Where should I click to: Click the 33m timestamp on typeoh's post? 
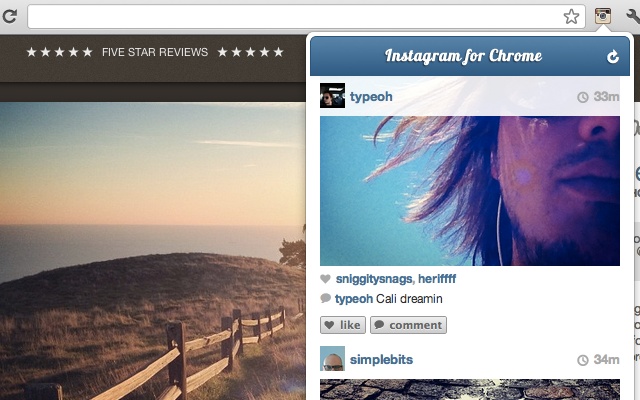pos(606,97)
